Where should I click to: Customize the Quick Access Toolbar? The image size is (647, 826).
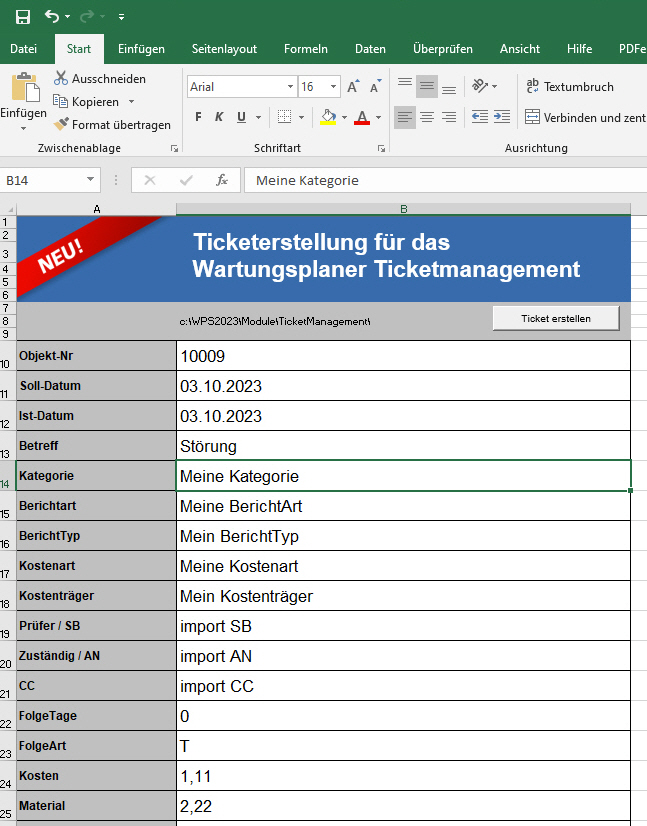(122, 17)
